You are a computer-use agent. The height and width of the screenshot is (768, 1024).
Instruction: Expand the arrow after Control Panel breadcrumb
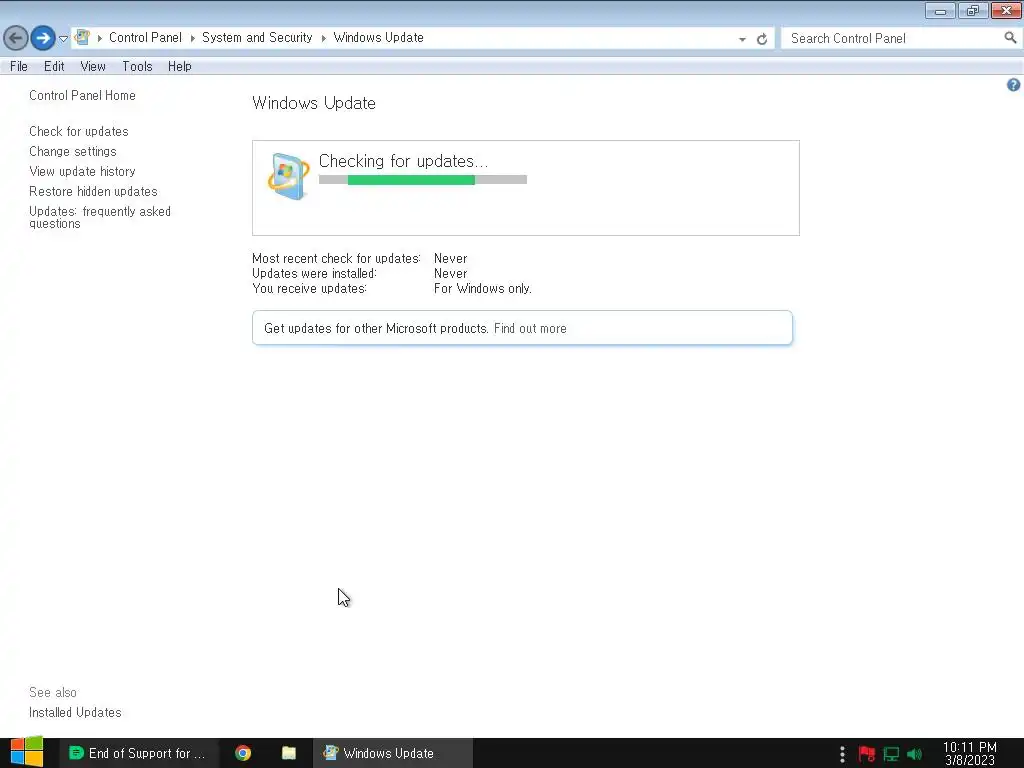click(193, 38)
